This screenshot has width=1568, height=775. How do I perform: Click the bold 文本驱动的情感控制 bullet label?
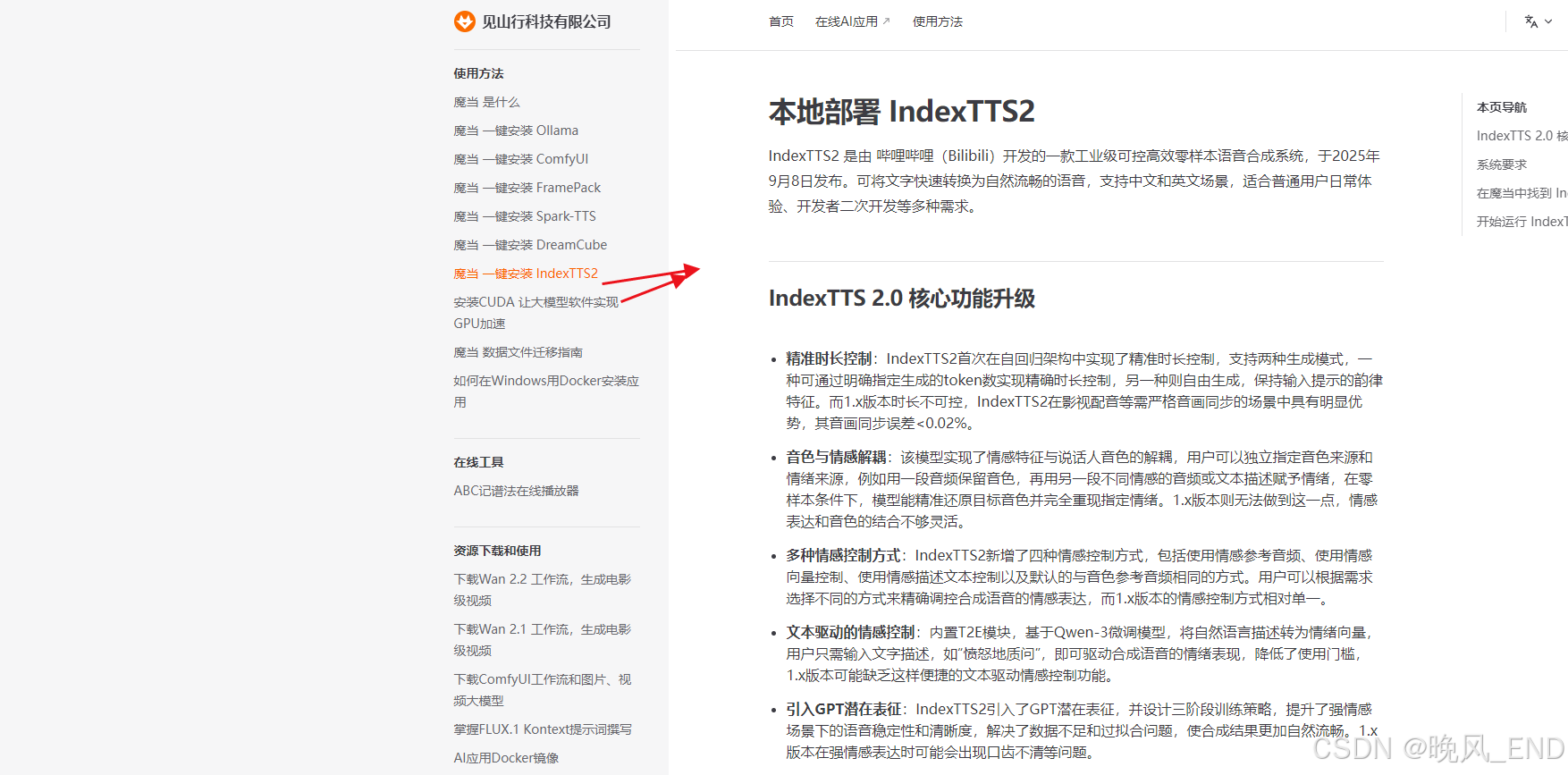[x=850, y=632]
